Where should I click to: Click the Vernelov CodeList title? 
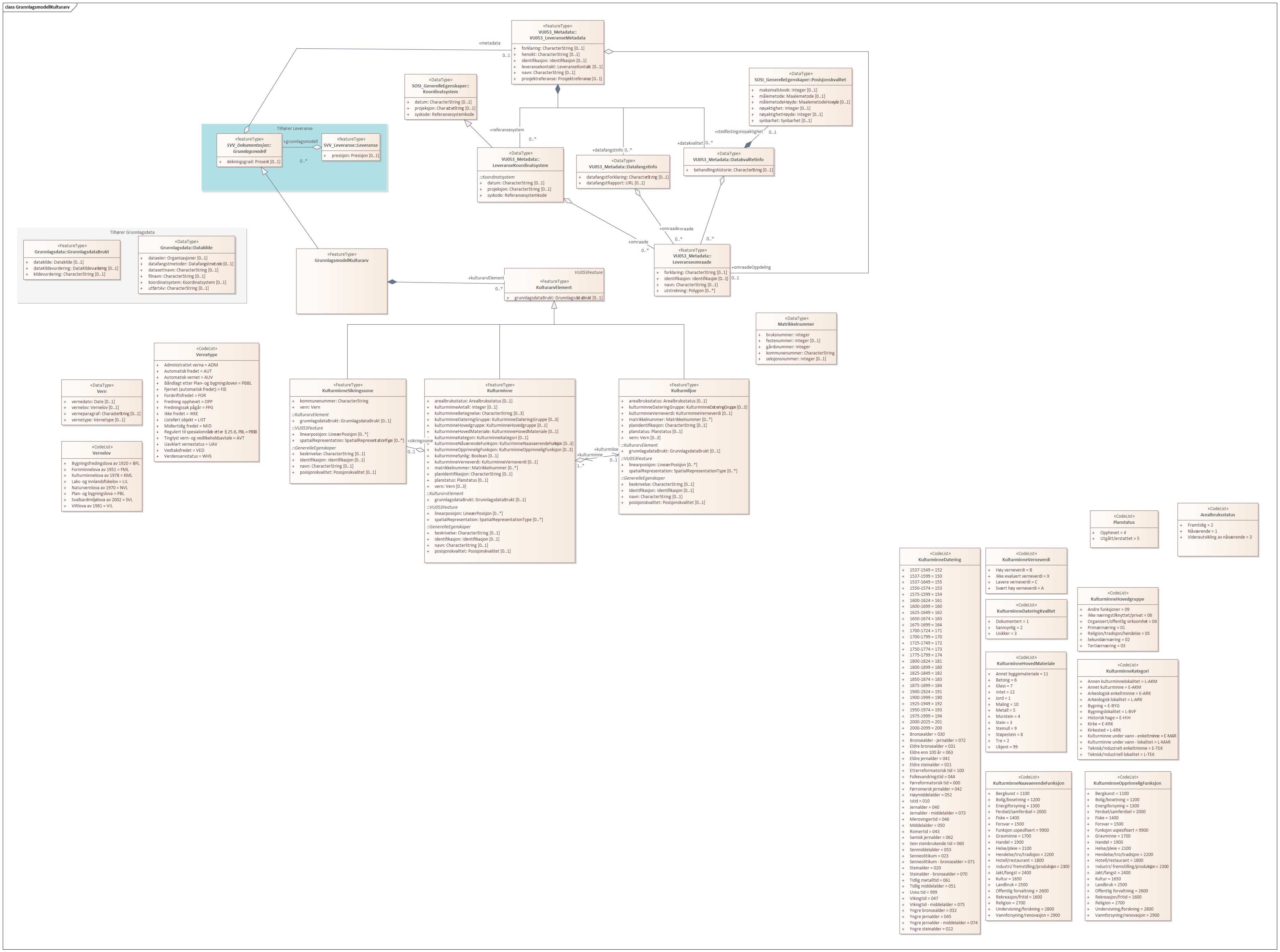click(101, 453)
